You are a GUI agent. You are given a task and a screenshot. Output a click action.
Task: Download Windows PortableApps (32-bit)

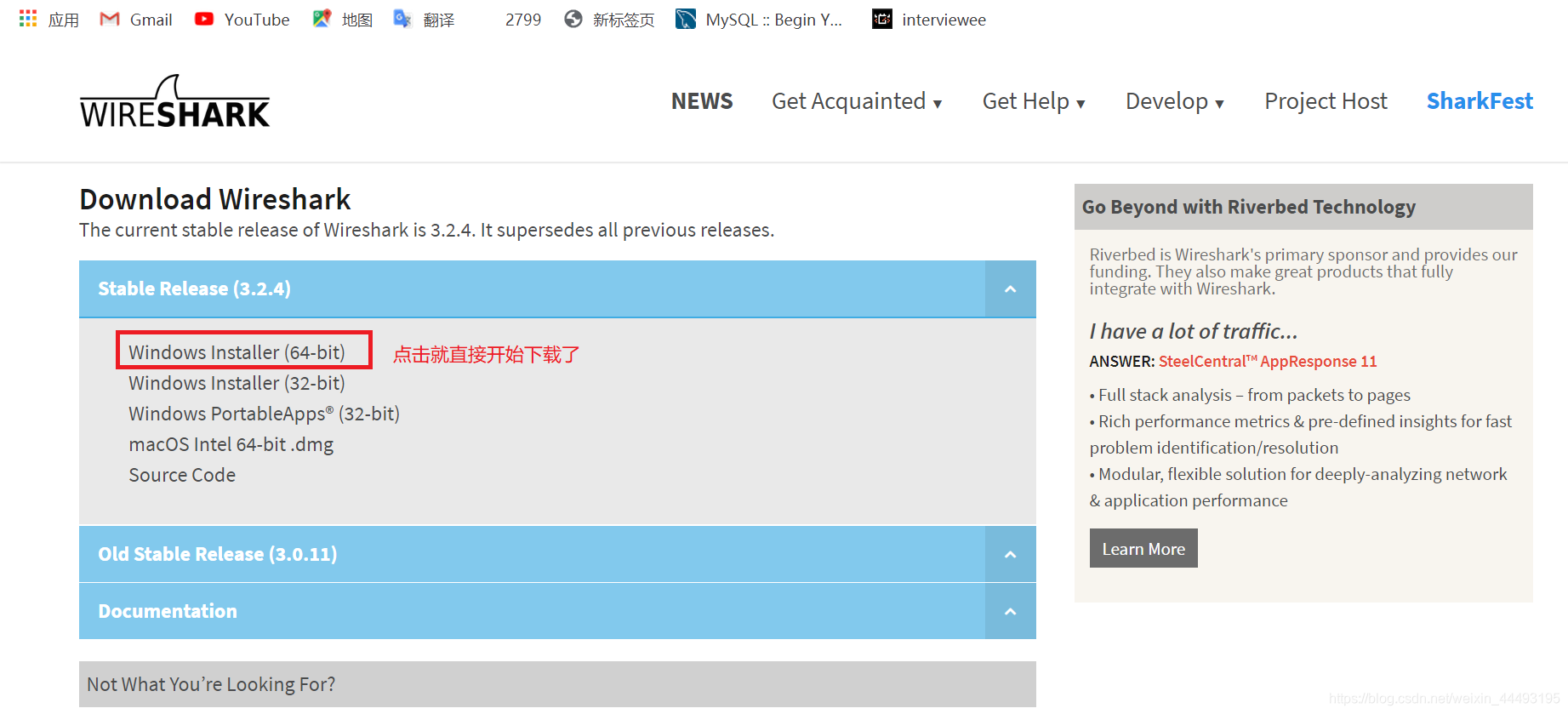tap(264, 414)
